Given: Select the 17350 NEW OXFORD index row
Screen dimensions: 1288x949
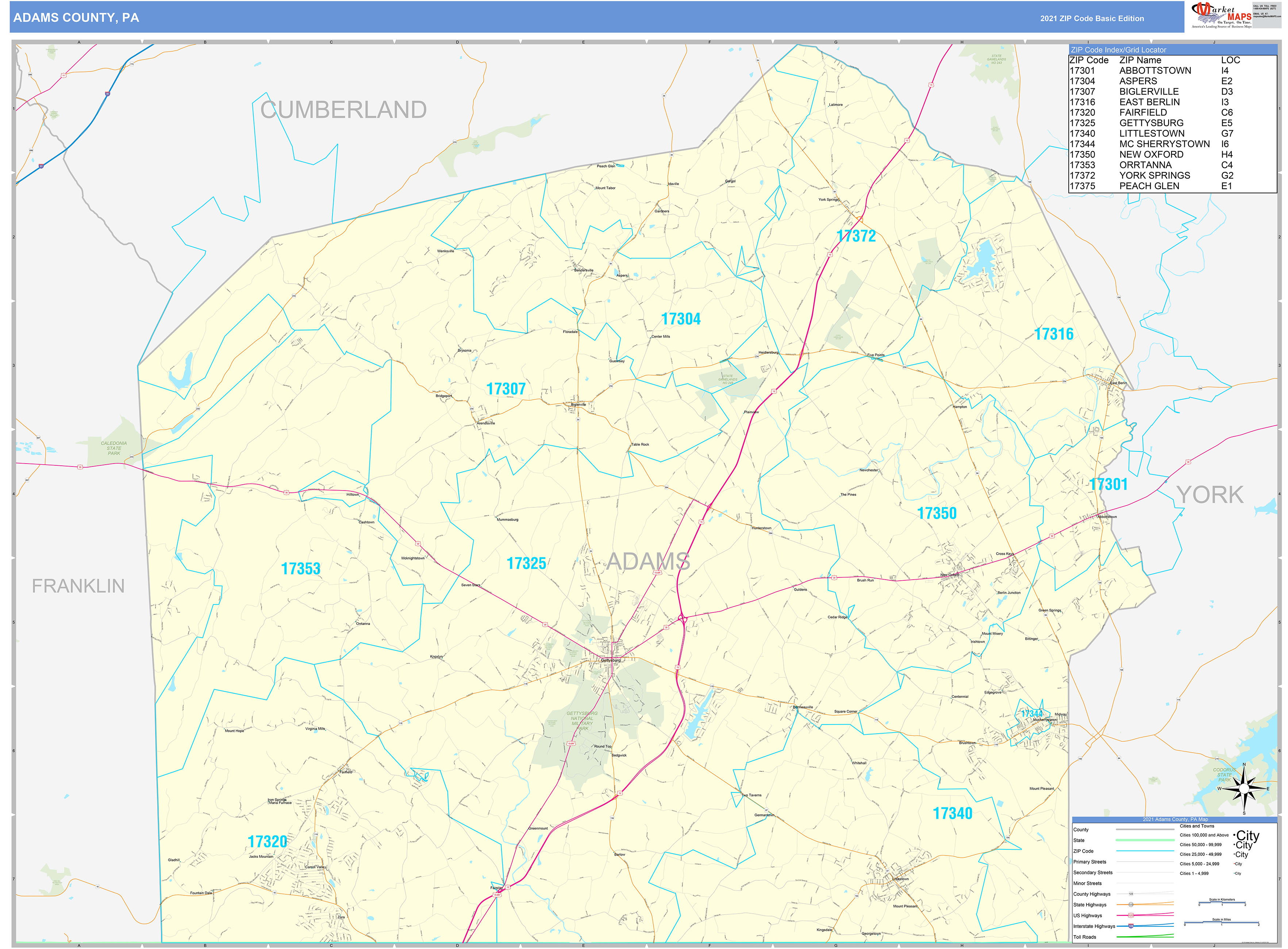Looking at the screenshot, I should [1171, 154].
